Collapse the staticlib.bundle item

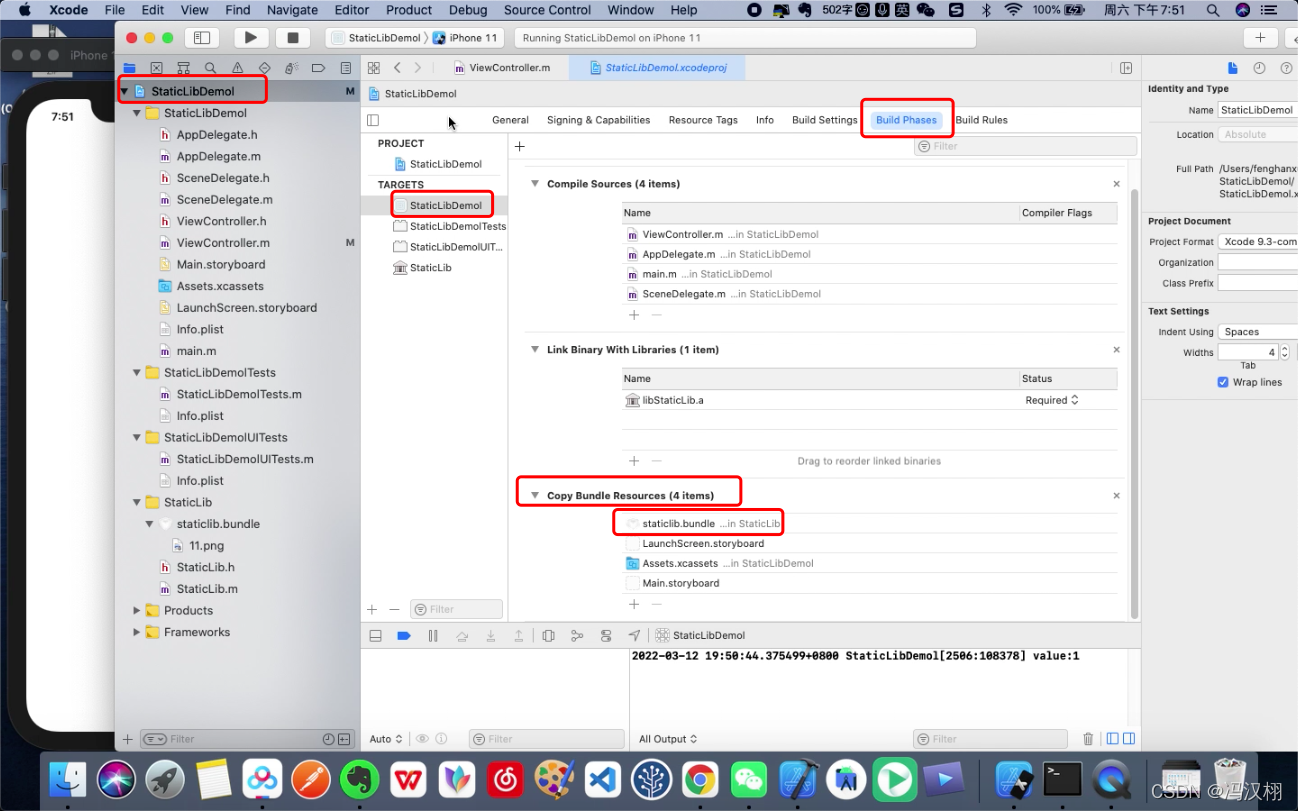pyautogui.click(x=150, y=524)
